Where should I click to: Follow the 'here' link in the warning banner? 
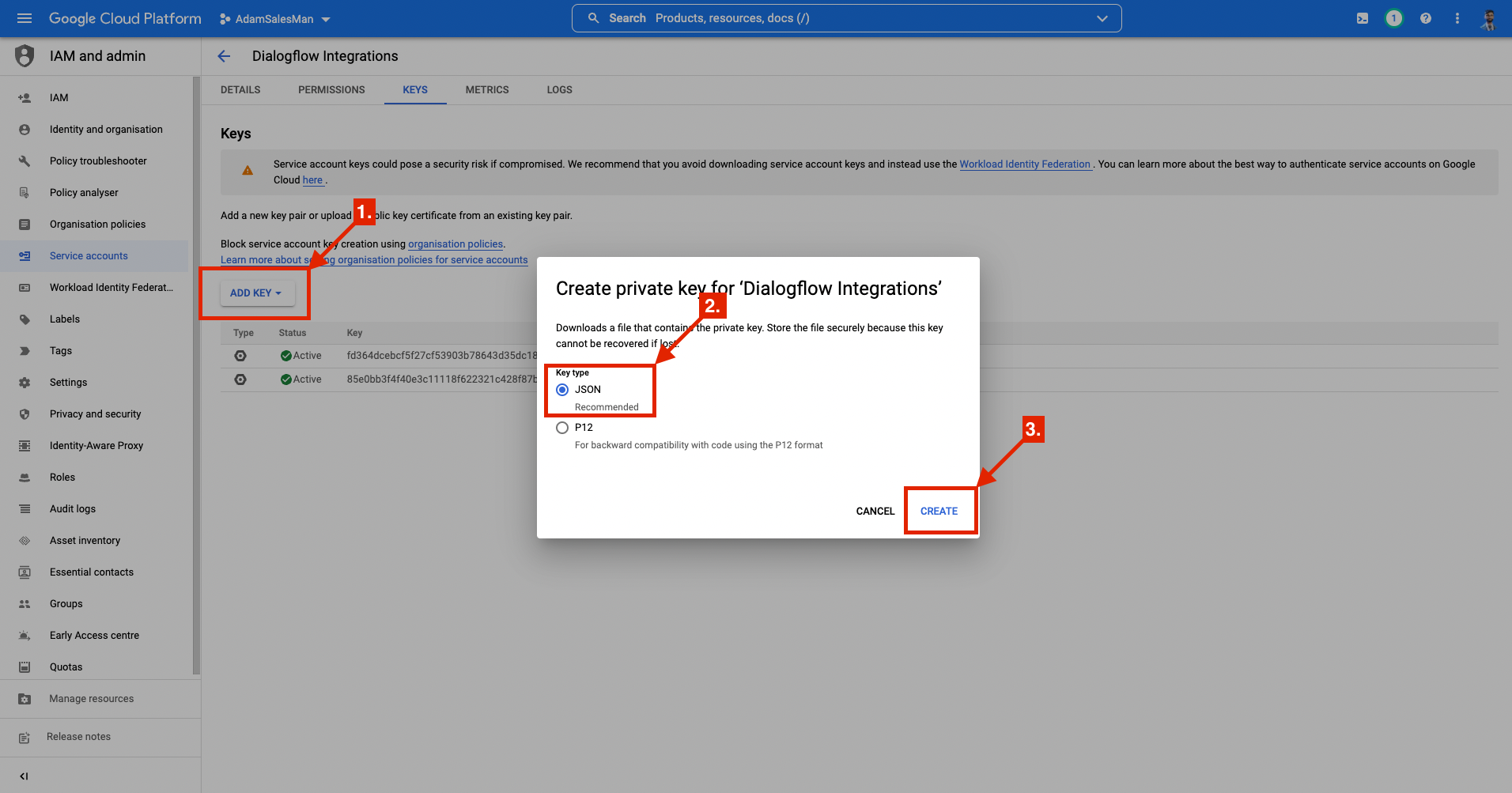[312, 180]
